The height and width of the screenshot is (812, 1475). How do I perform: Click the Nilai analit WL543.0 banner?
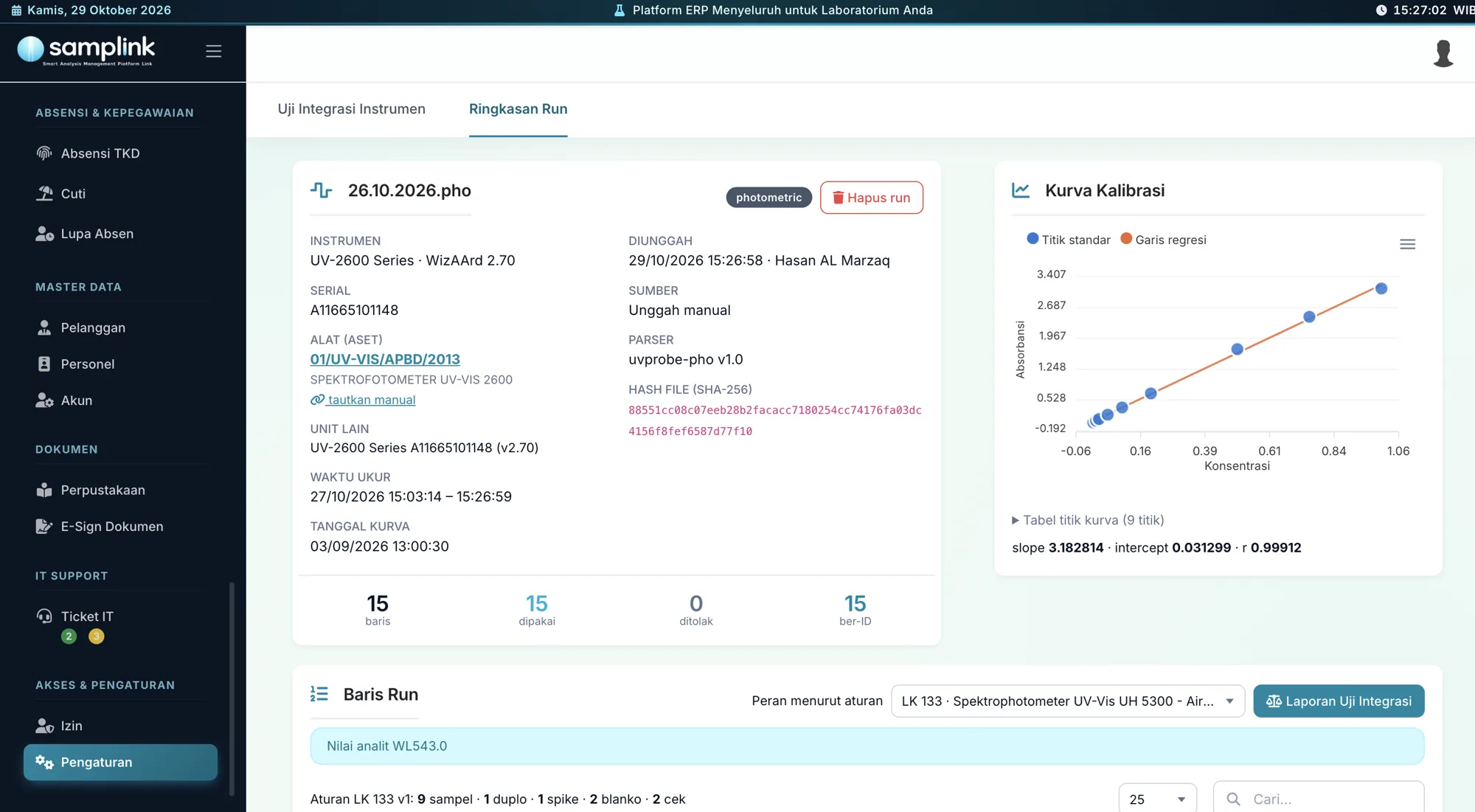click(867, 746)
